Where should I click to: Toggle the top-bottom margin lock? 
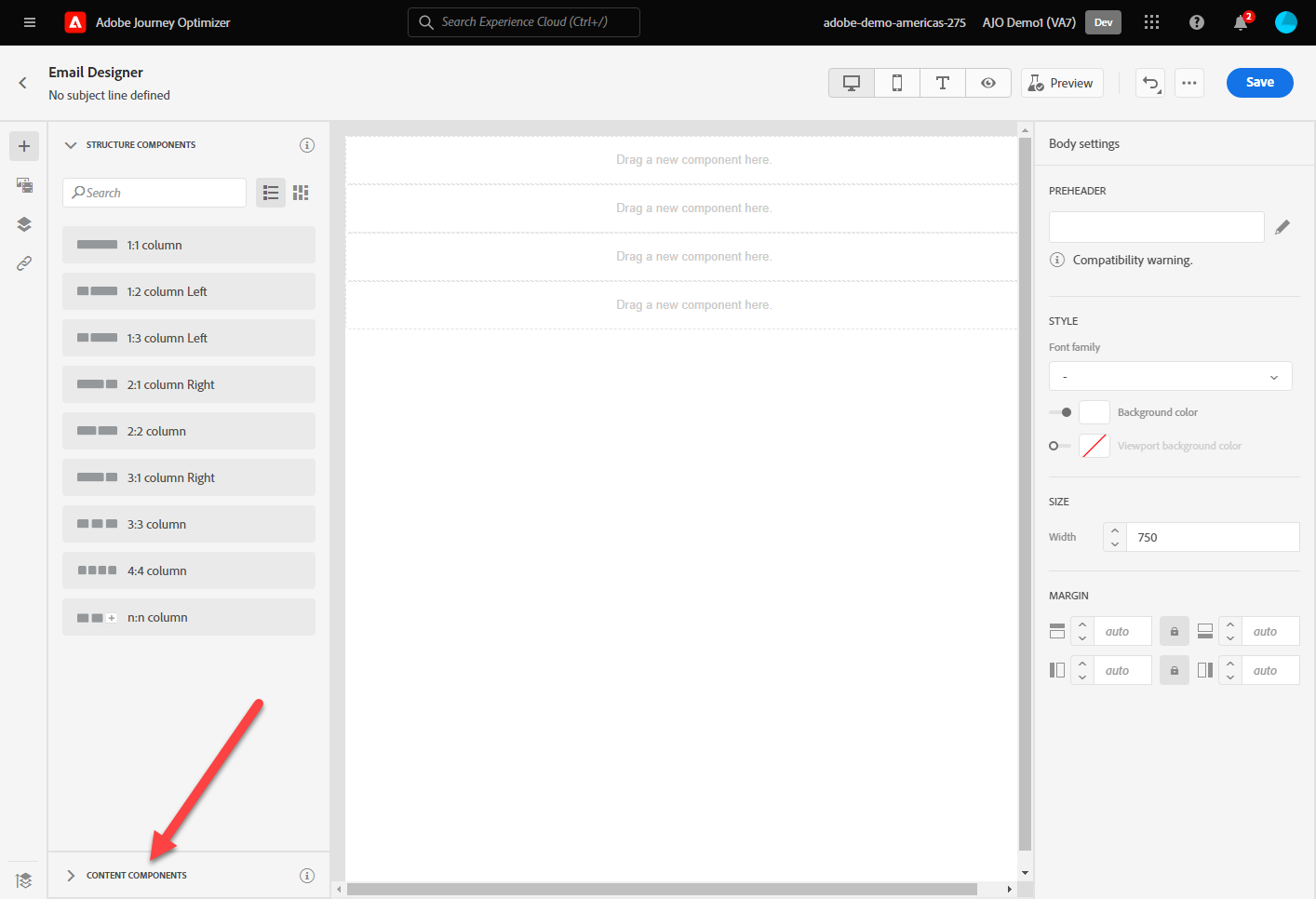click(1175, 631)
